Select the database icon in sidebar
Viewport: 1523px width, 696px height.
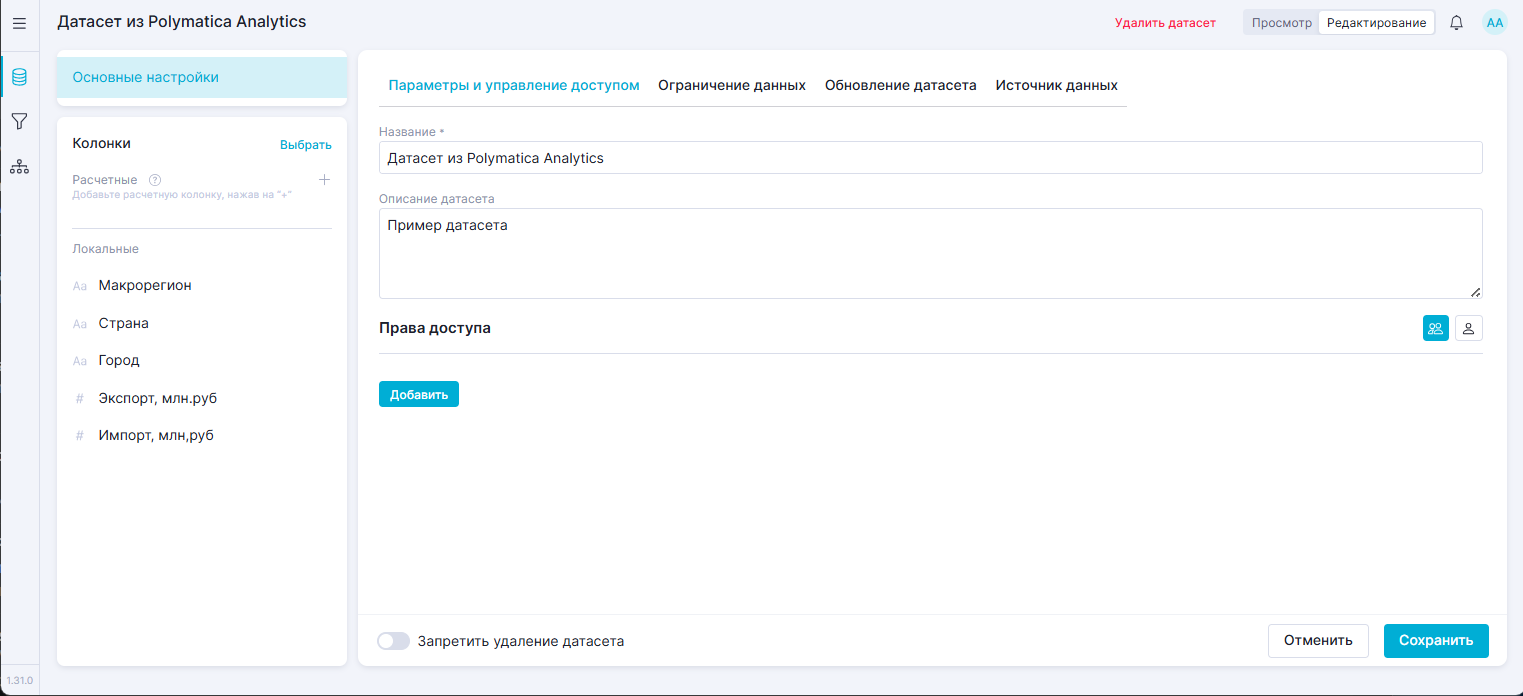coord(19,77)
